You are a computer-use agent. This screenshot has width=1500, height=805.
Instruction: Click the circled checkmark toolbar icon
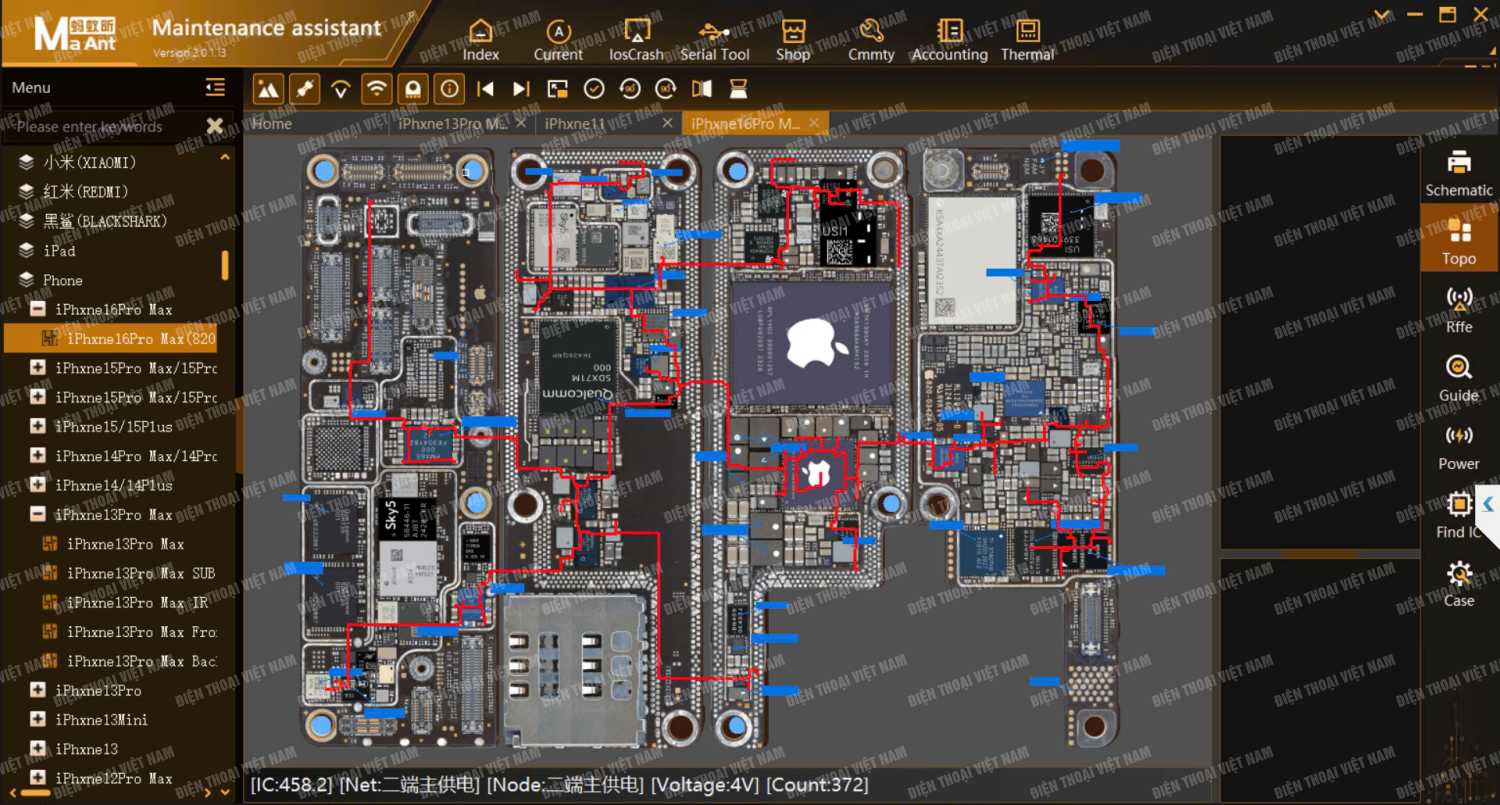pos(594,89)
